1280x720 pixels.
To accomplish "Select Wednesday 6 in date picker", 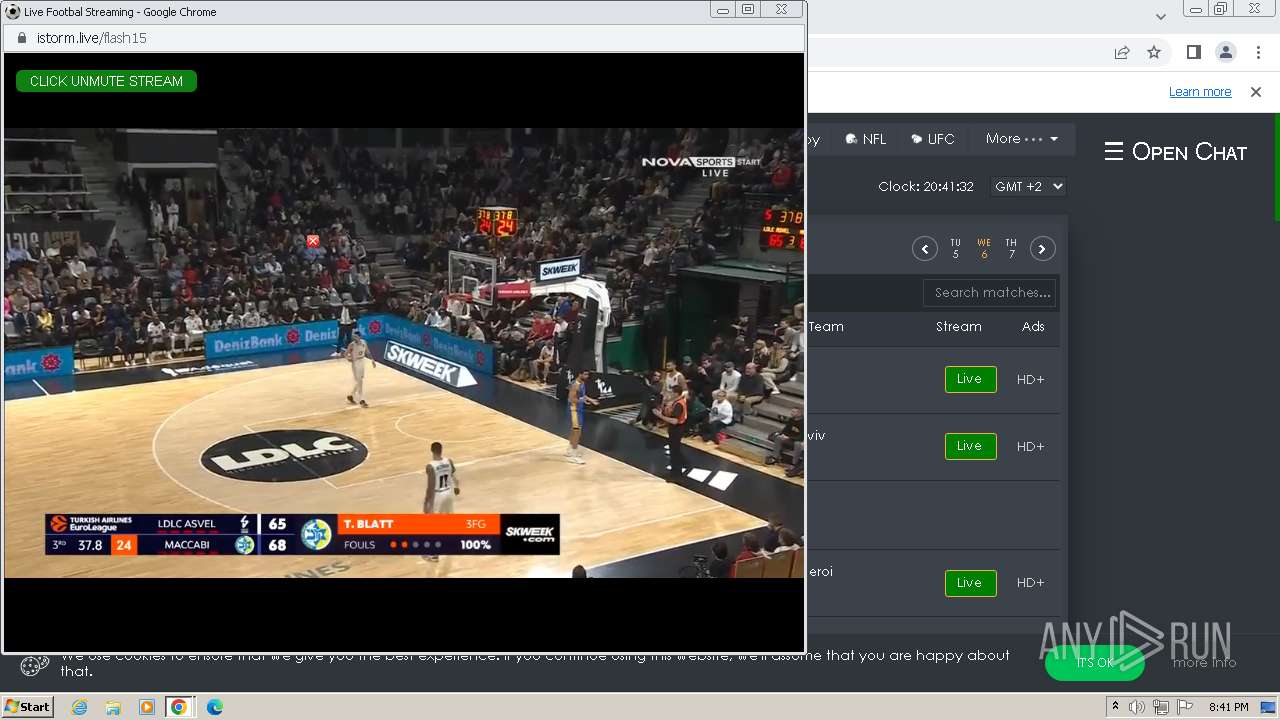I will click(984, 249).
